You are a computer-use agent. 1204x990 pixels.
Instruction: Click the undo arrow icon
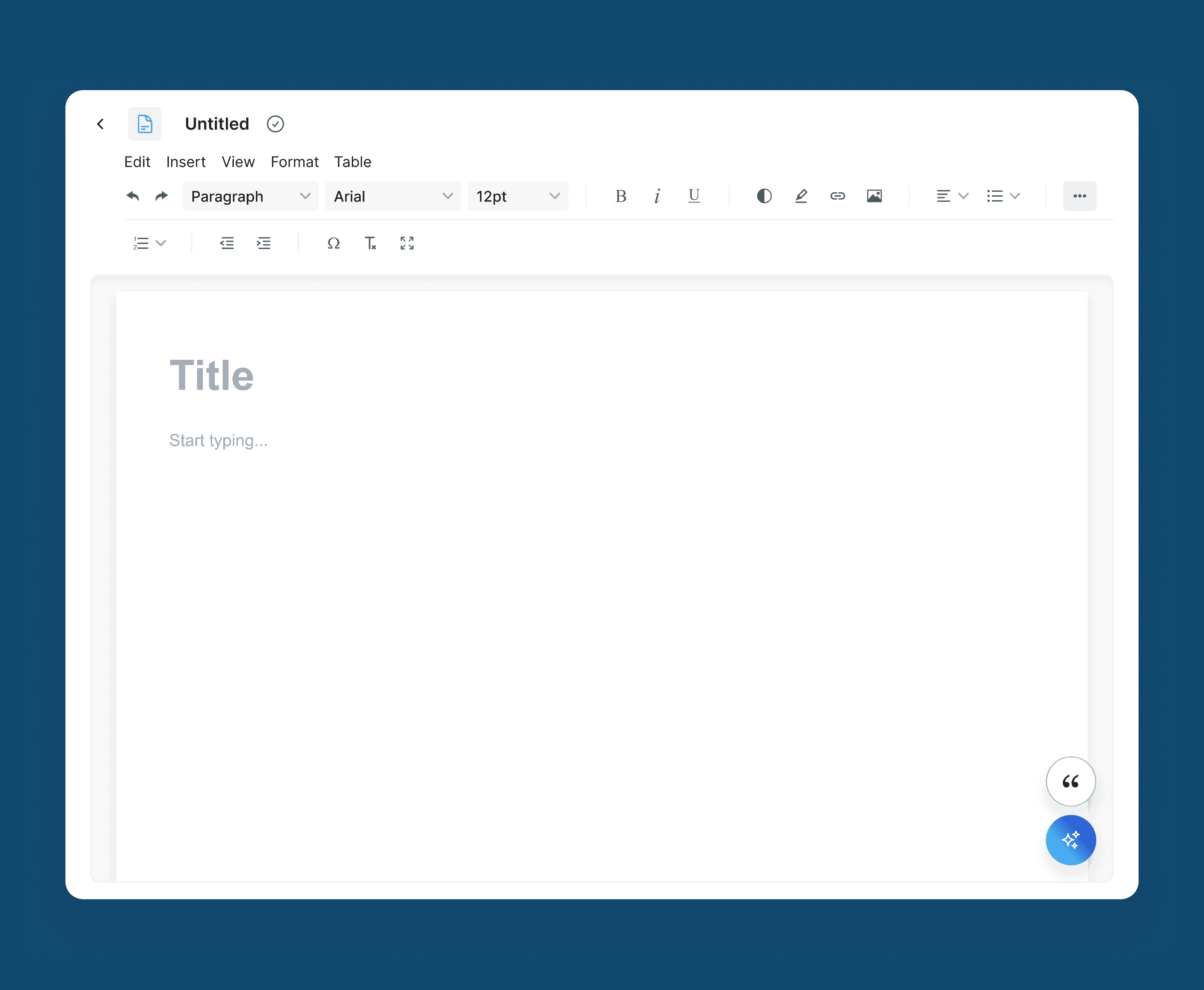click(132, 196)
